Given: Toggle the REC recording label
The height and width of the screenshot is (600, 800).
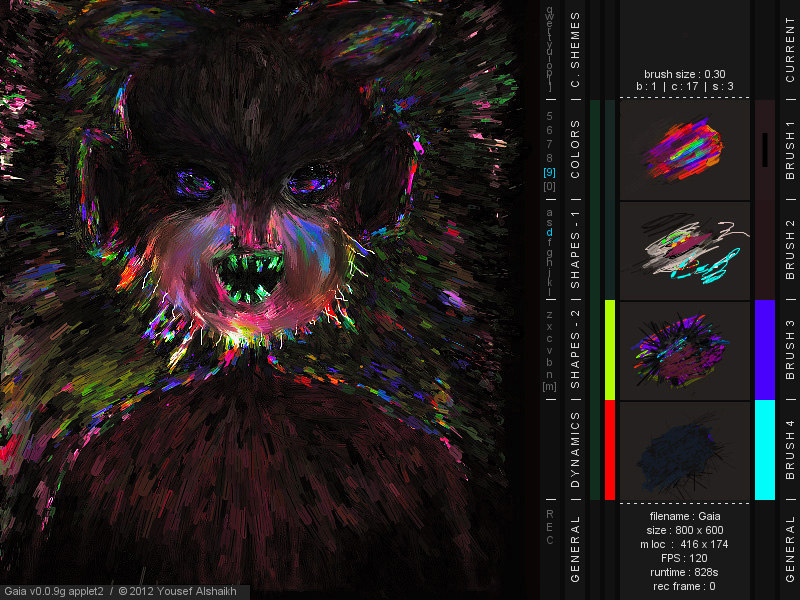Looking at the screenshot, I should [549, 527].
